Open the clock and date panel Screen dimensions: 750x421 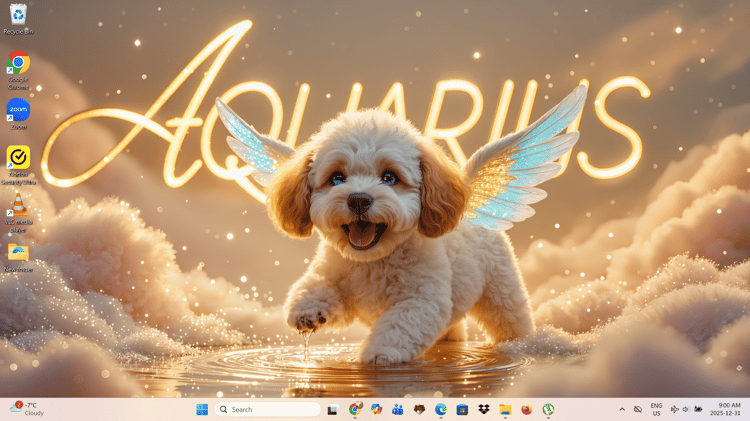725,409
